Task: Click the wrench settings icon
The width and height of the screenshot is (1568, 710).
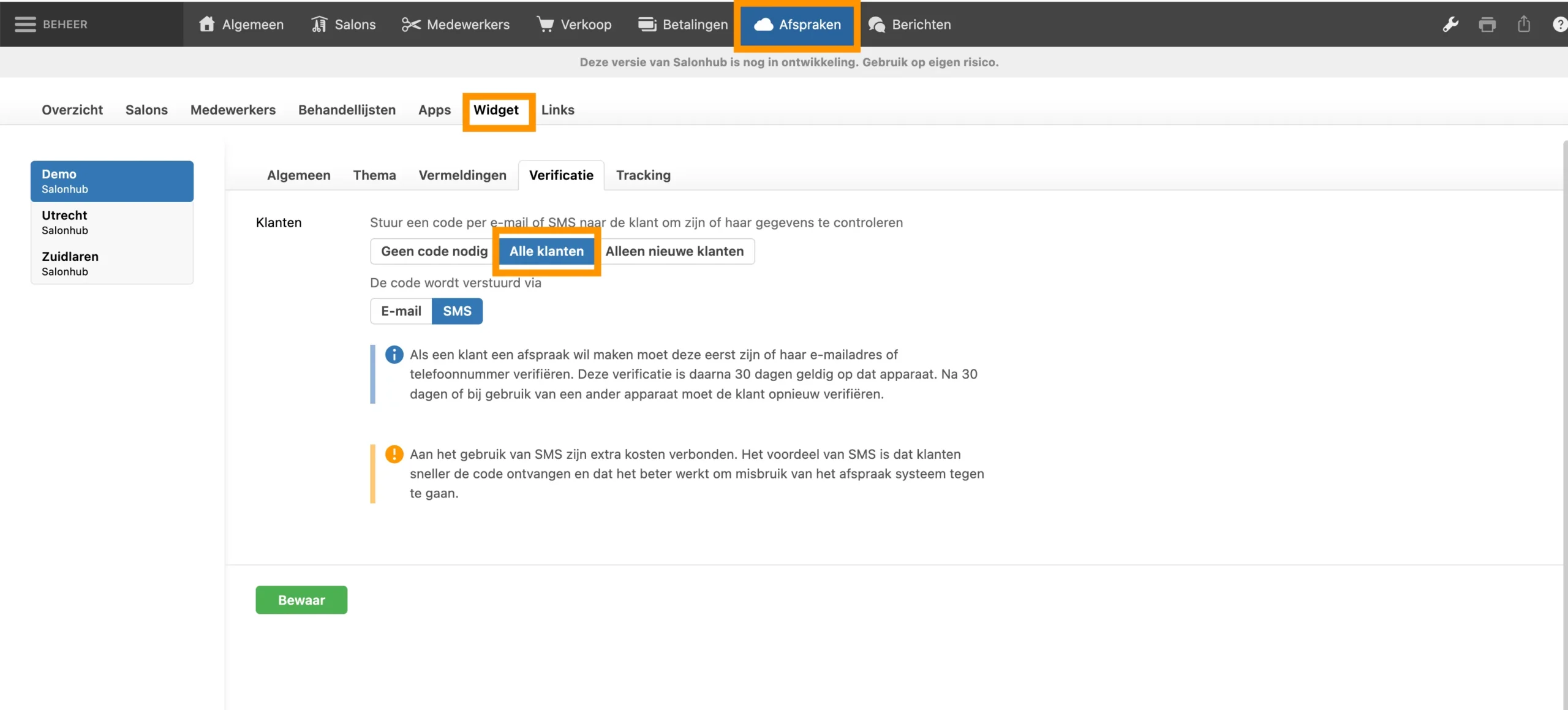Action: pos(1450,25)
